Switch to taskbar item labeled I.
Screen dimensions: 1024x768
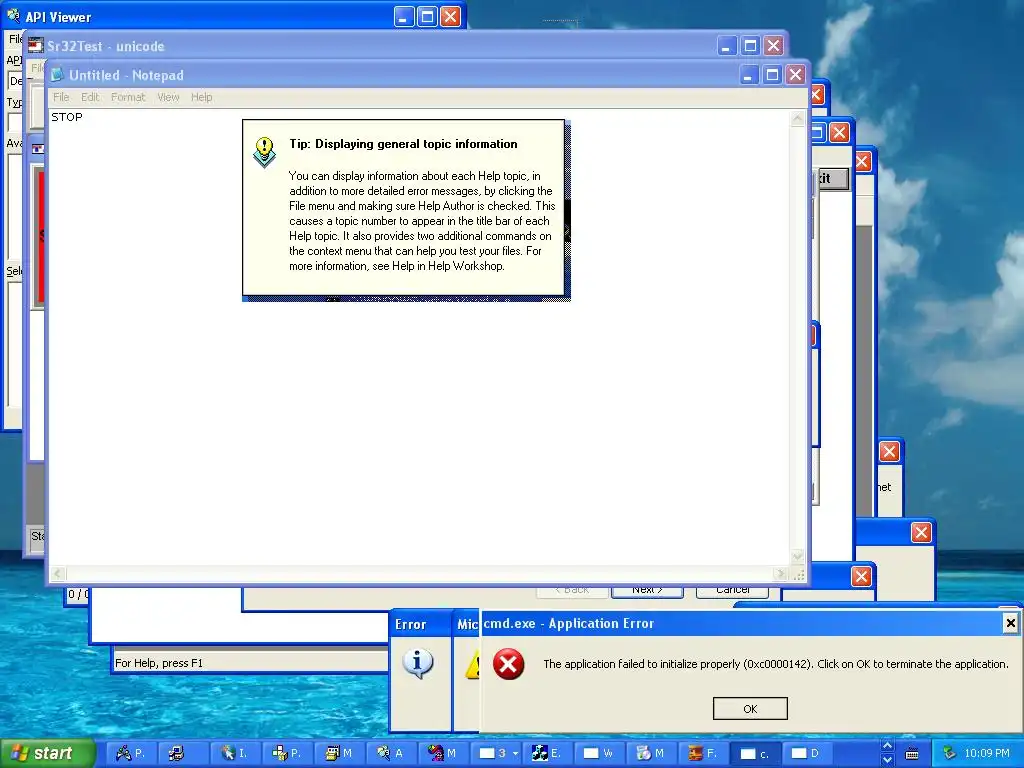click(235, 754)
